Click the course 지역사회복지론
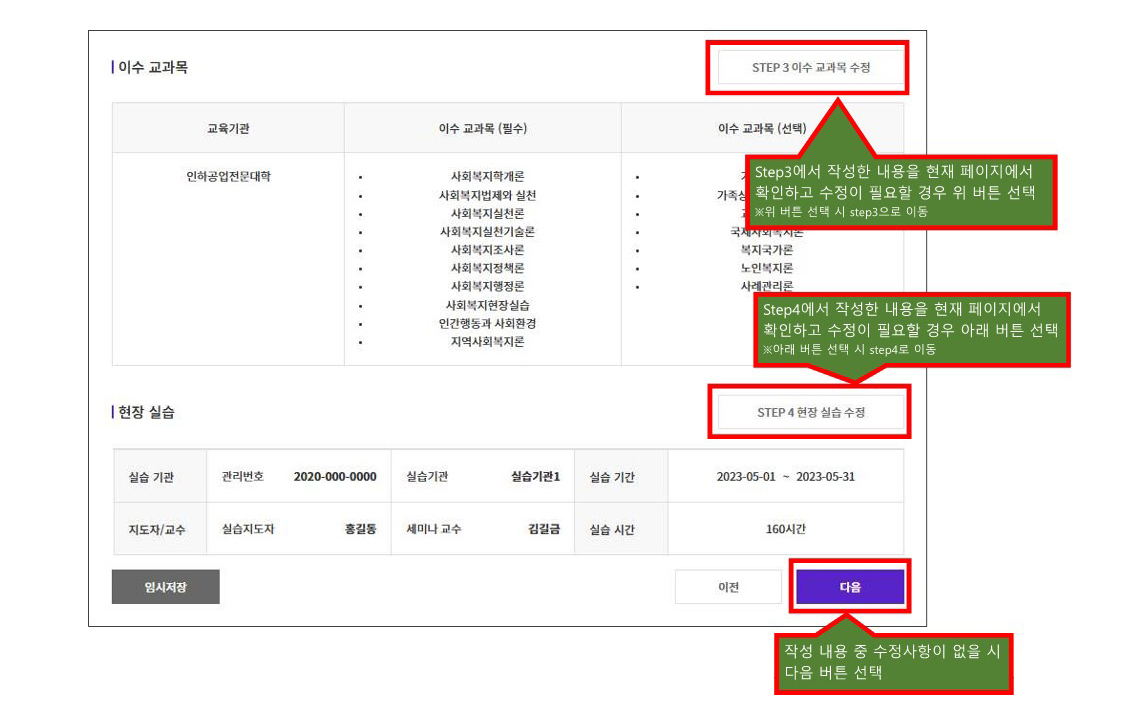Viewport: 1123px width, 725px height. (487, 342)
